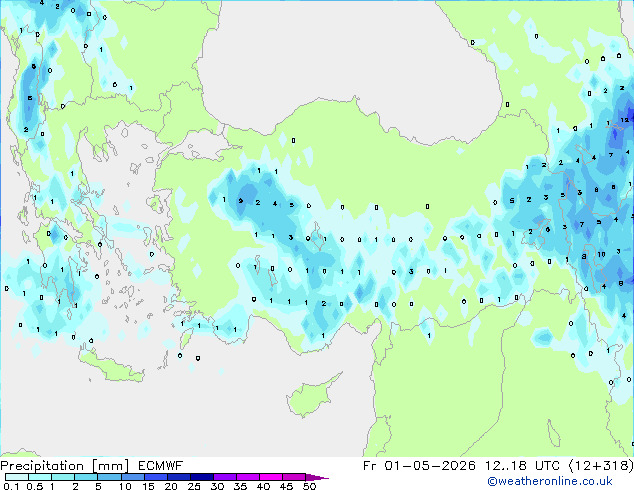Click the 20 to 25 mm legend swatch
Viewport: 634px width, 490px height.
pos(178,477)
